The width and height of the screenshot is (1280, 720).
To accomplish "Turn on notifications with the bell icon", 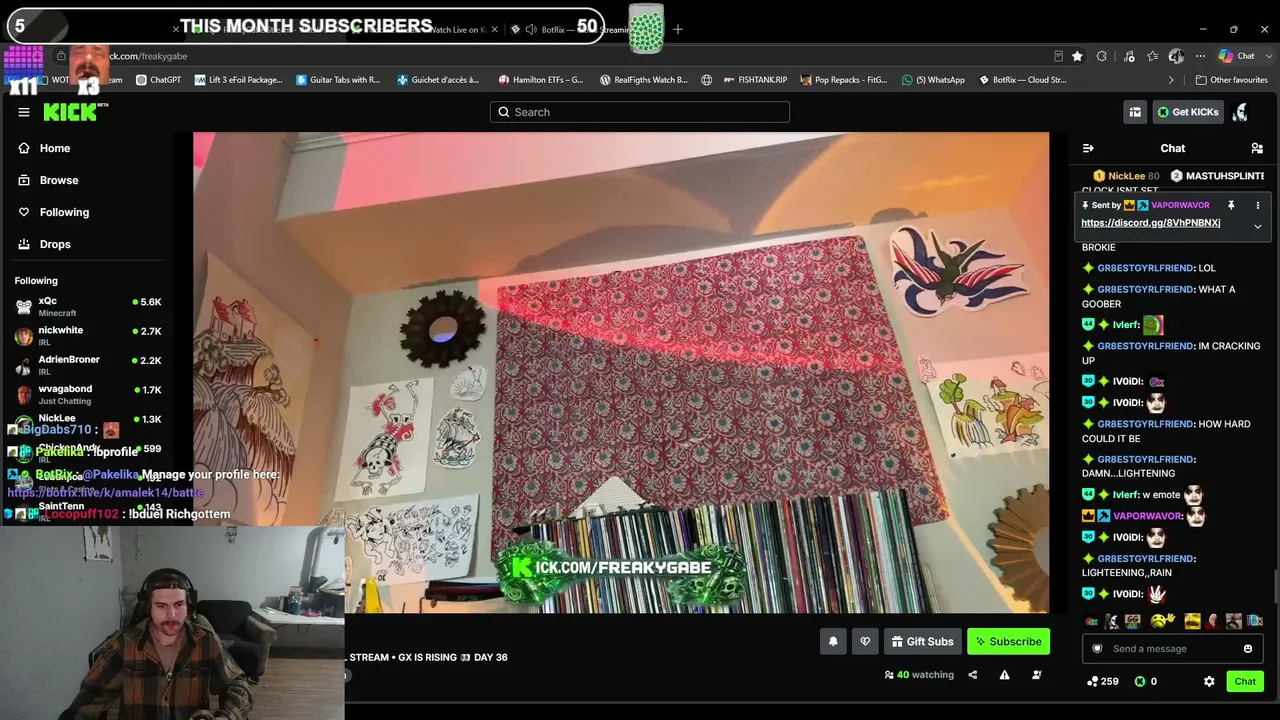I will 833,642.
